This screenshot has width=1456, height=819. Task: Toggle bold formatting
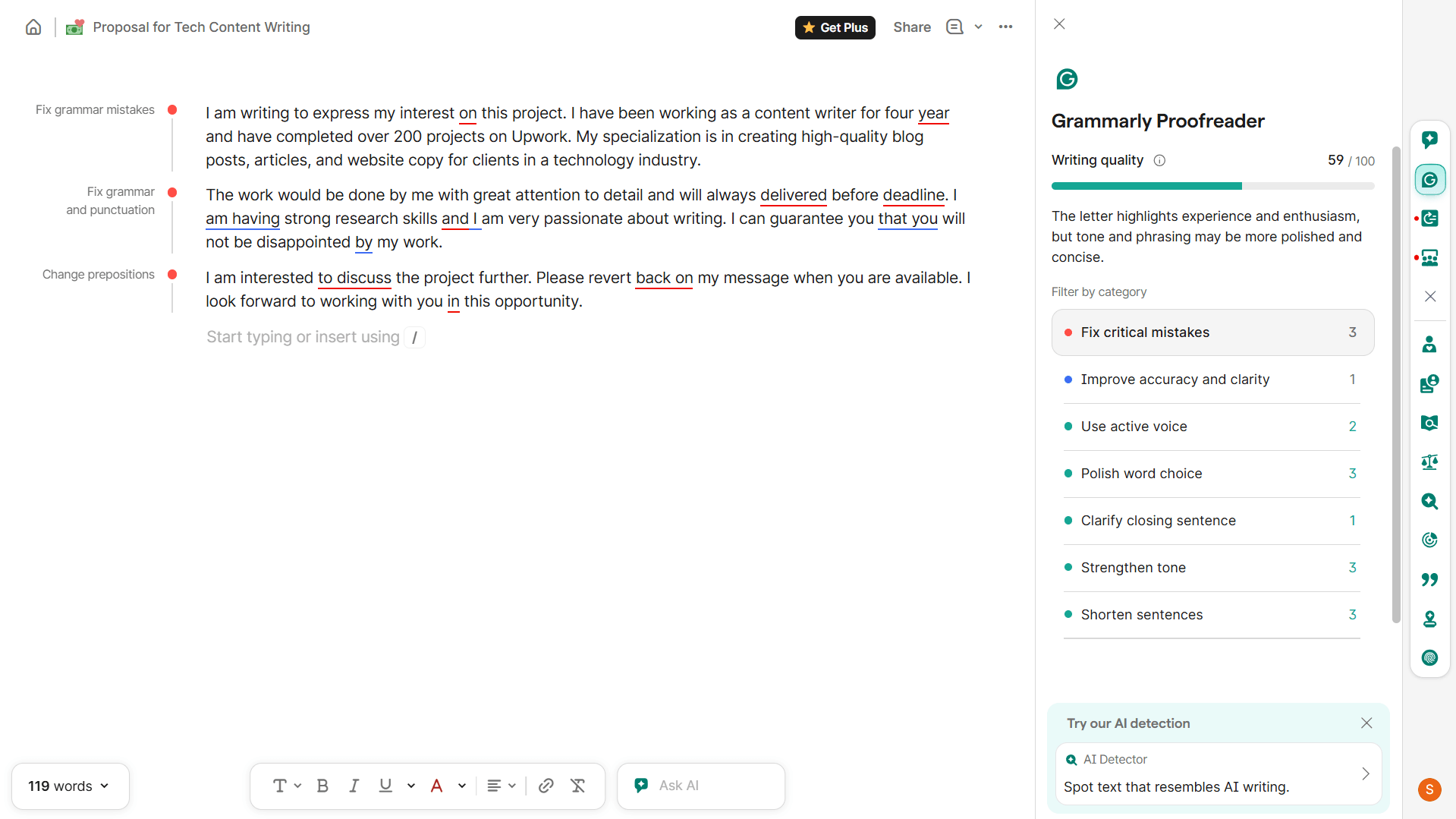322,786
